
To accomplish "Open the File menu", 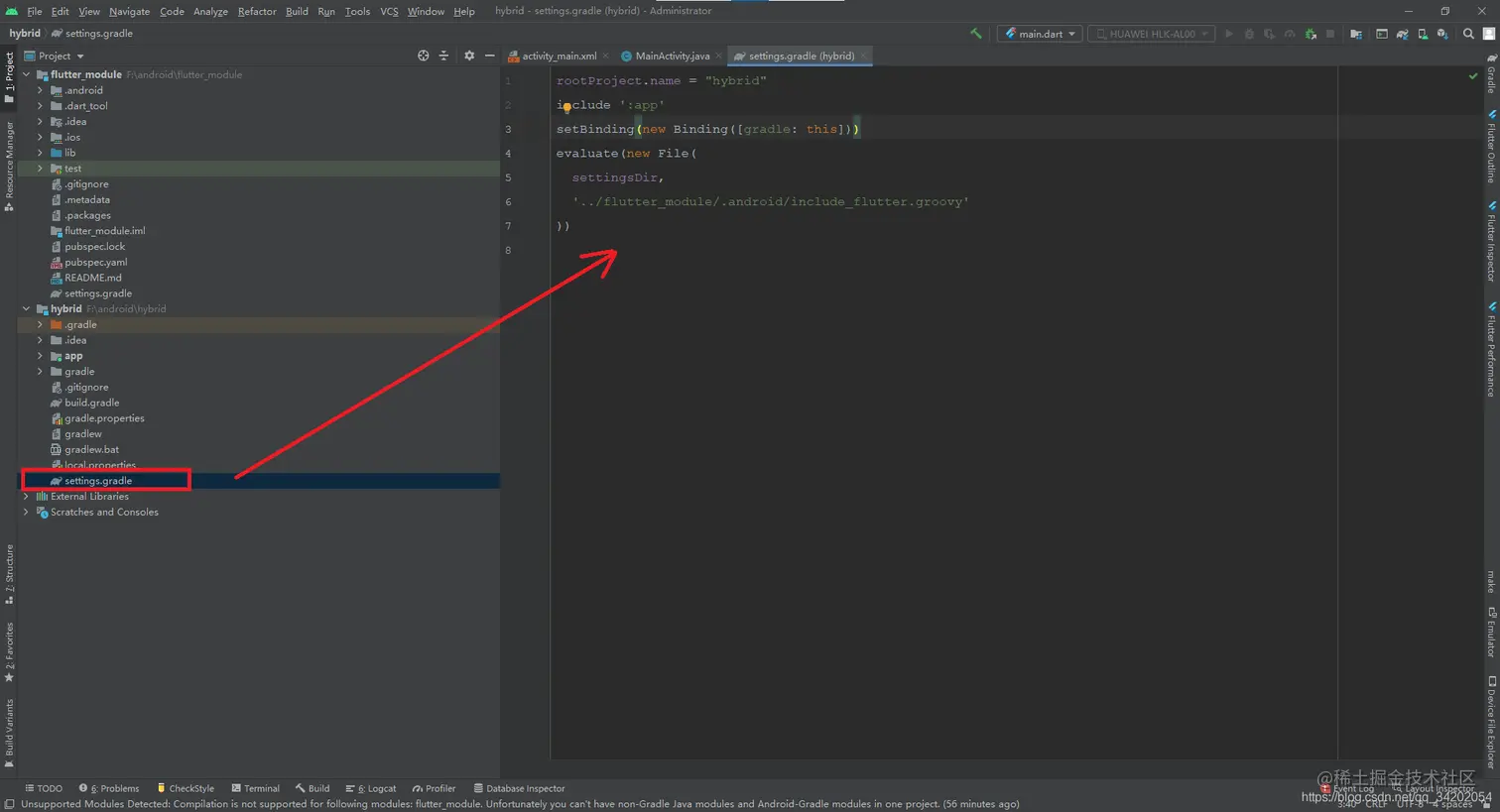I will coord(35,11).
